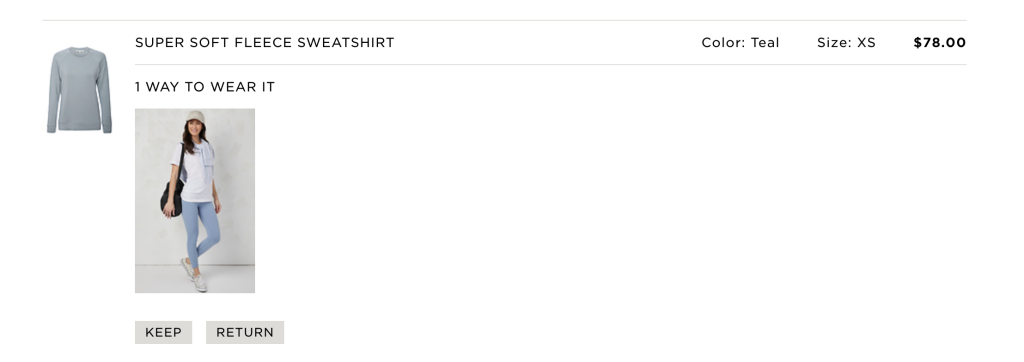The width and height of the screenshot is (1024, 362).
Task: Click the $78.00 price
Action: coord(939,42)
